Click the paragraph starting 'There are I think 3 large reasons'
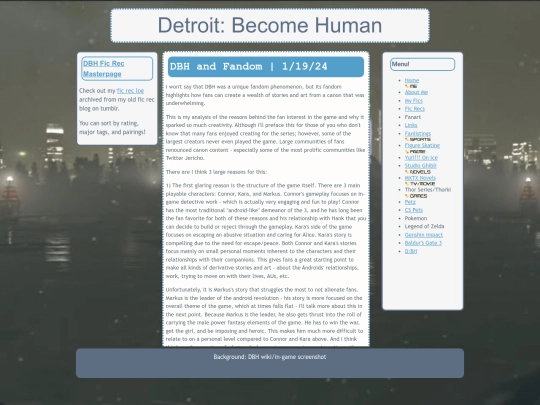 coord(216,172)
